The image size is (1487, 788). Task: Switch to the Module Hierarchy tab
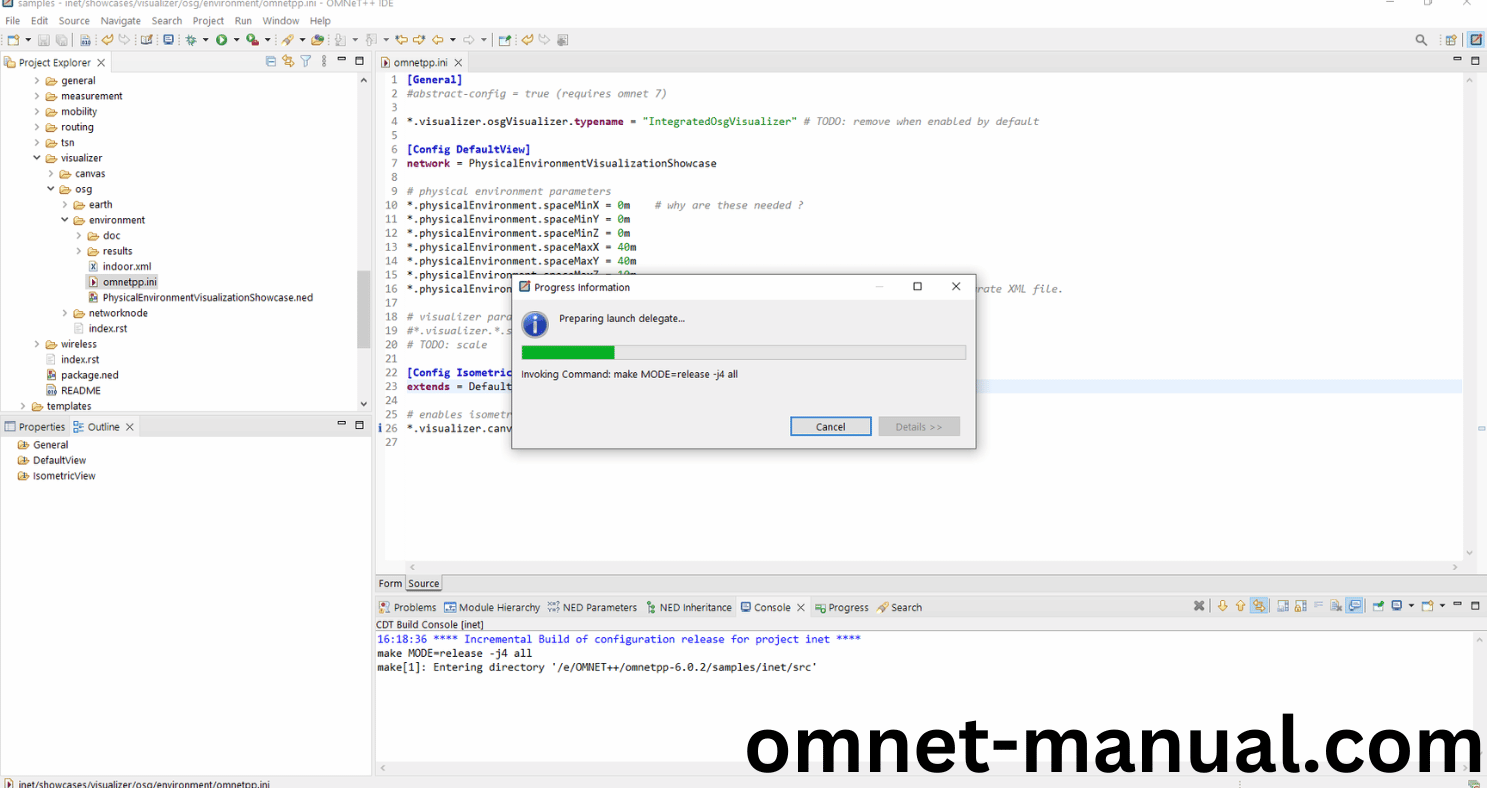point(492,607)
